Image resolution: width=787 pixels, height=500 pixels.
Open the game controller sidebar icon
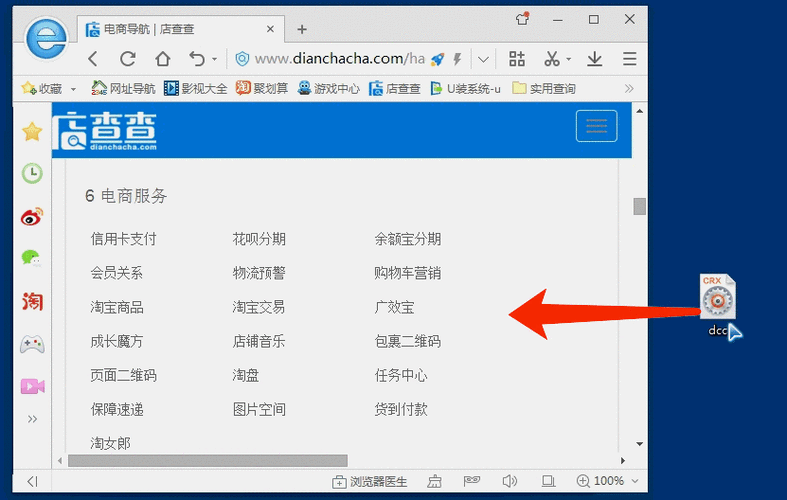click(x=32, y=344)
